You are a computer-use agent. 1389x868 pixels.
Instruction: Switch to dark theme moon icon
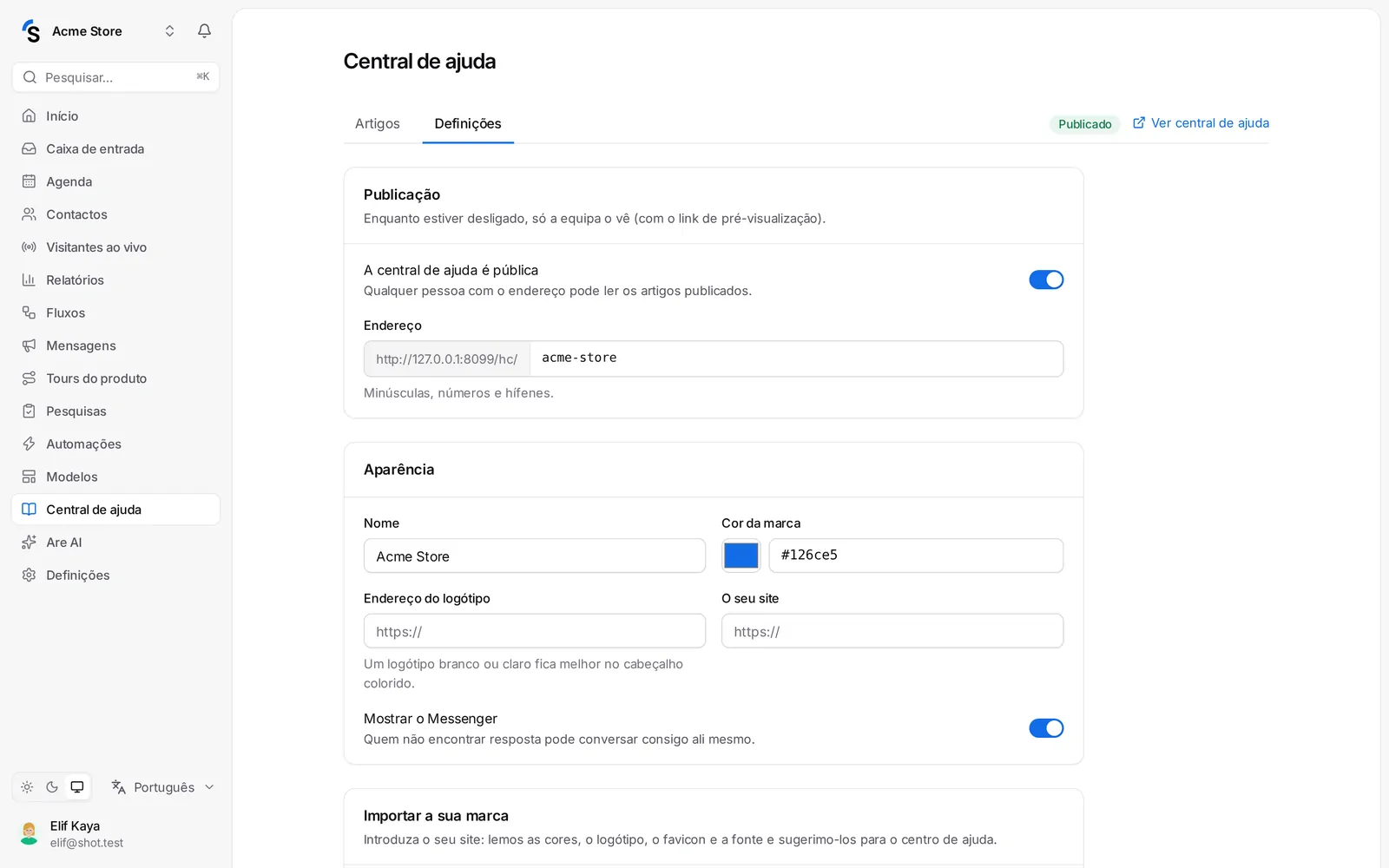[x=52, y=787]
